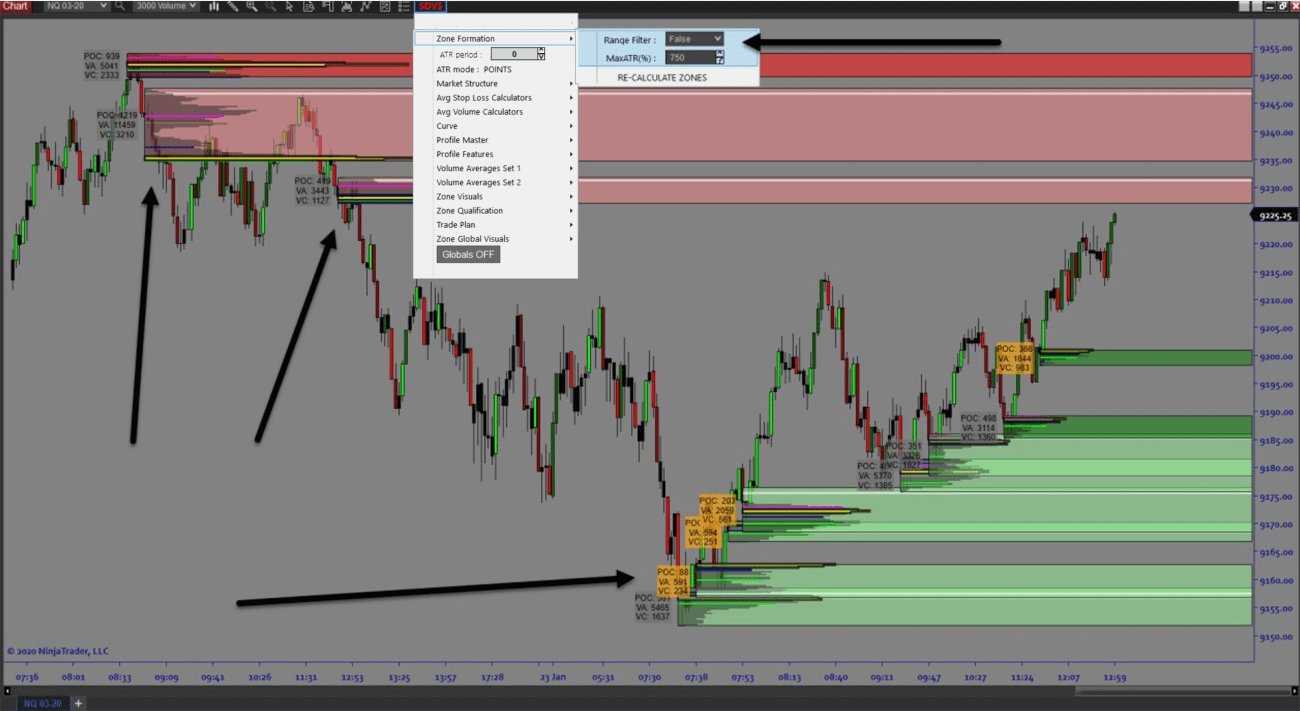Decrease the MaxATR(%) stepper value
Image resolution: width=1300 pixels, height=711 pixels.
pyautogui.click(x=720, y=61)
